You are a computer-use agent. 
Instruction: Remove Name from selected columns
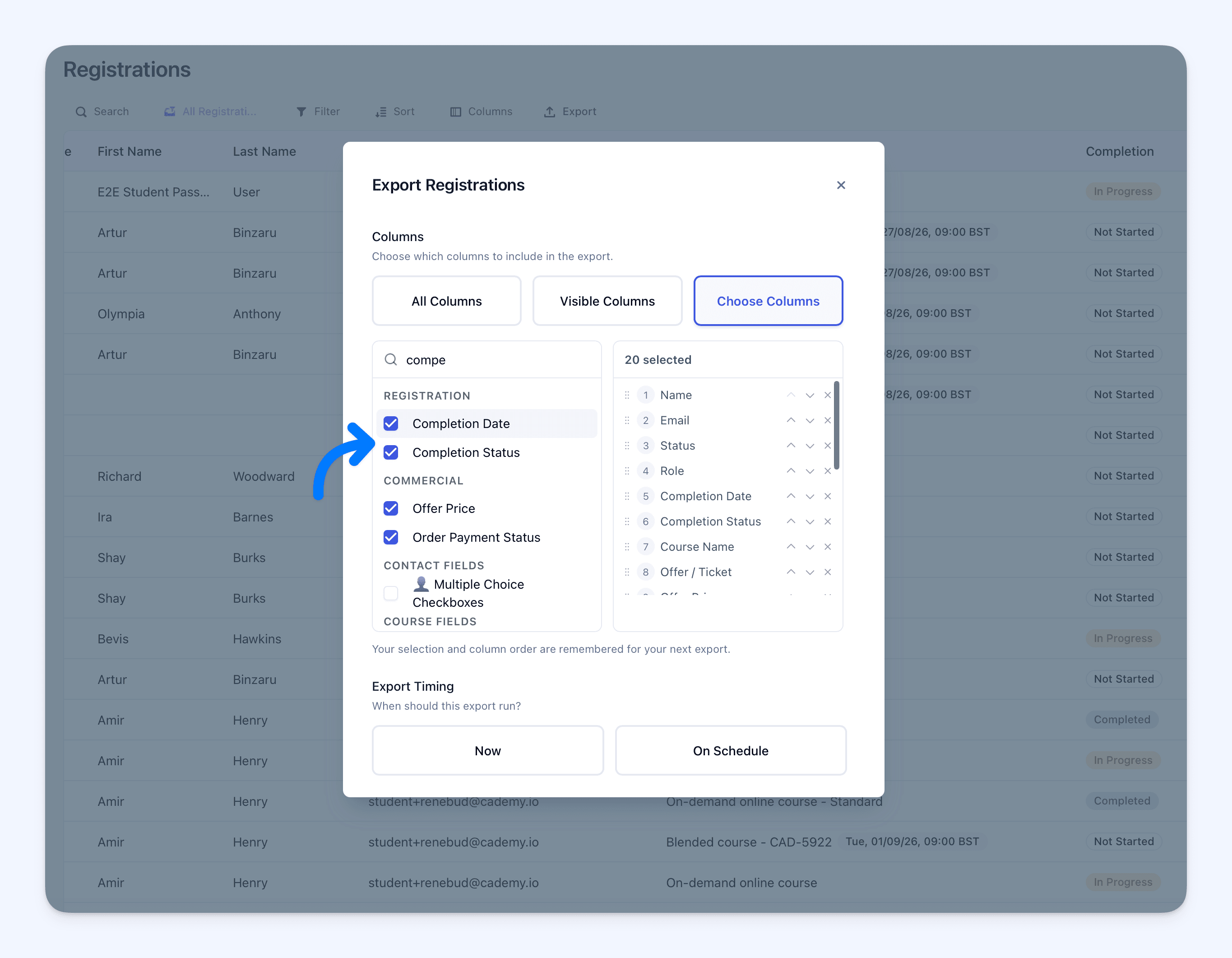[x=828, y=395]
